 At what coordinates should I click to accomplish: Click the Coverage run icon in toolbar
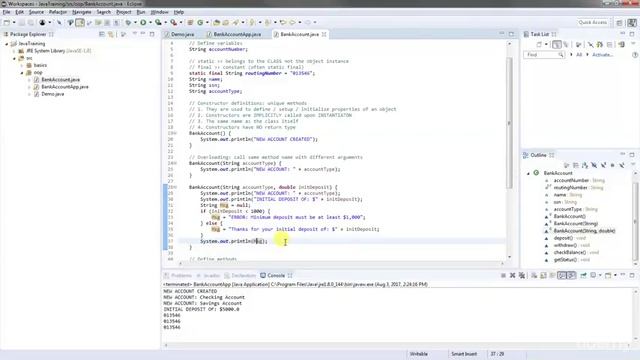[158, 22]
